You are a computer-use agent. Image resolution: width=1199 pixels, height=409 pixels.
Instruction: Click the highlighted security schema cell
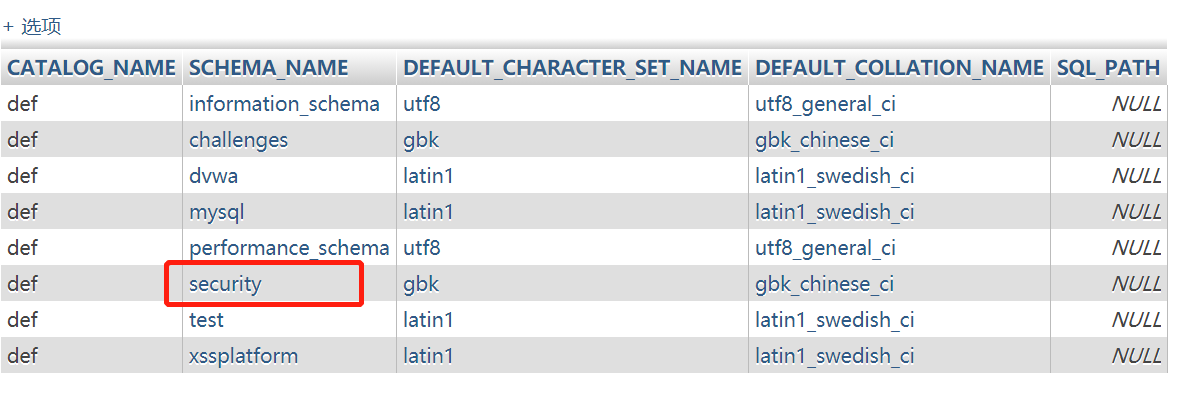[225, 284]
